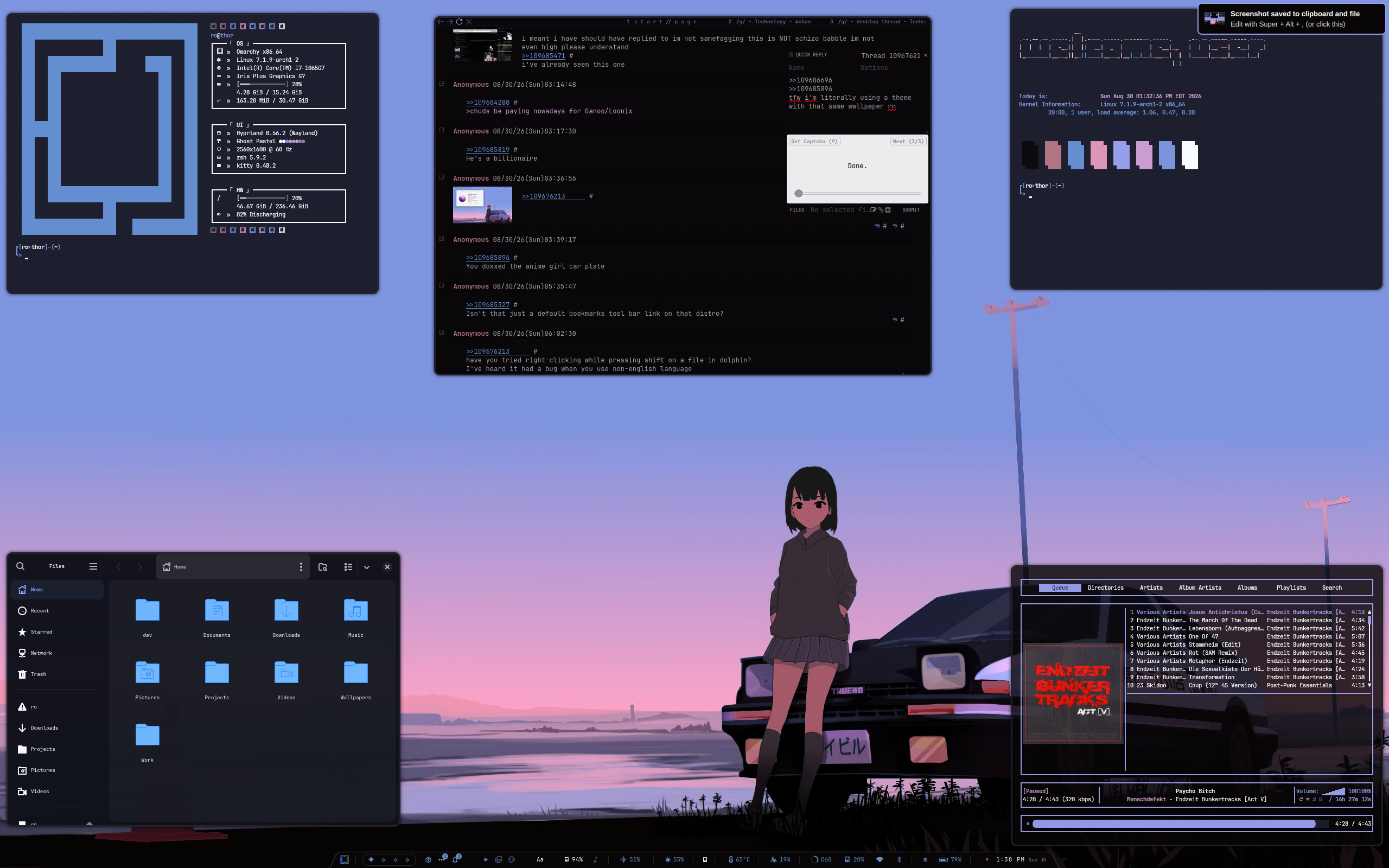Collapse the post from 03:39:17
Screen dimensions: 1389x868
click(441, 239)
